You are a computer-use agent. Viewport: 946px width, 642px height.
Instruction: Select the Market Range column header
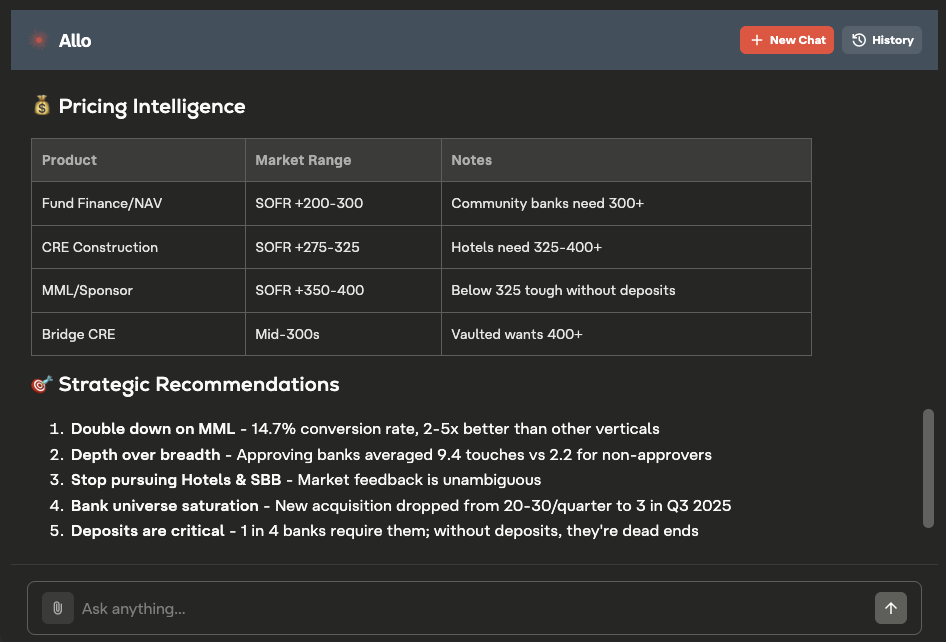click(x=303, y=160)
